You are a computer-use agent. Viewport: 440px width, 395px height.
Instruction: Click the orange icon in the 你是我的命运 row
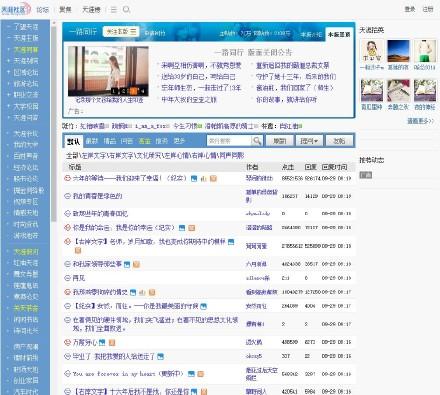tap(192, 228)
